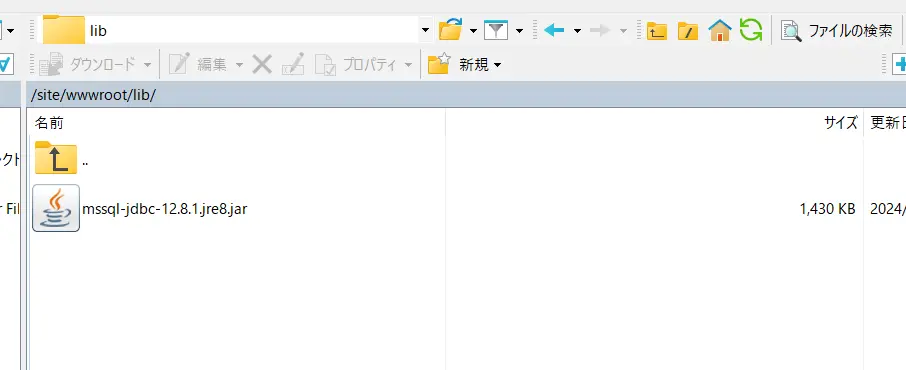The height and width of the screenshot is (370, 906).
Task: Sort by the サイズ column header
Action: pos(655,123)
